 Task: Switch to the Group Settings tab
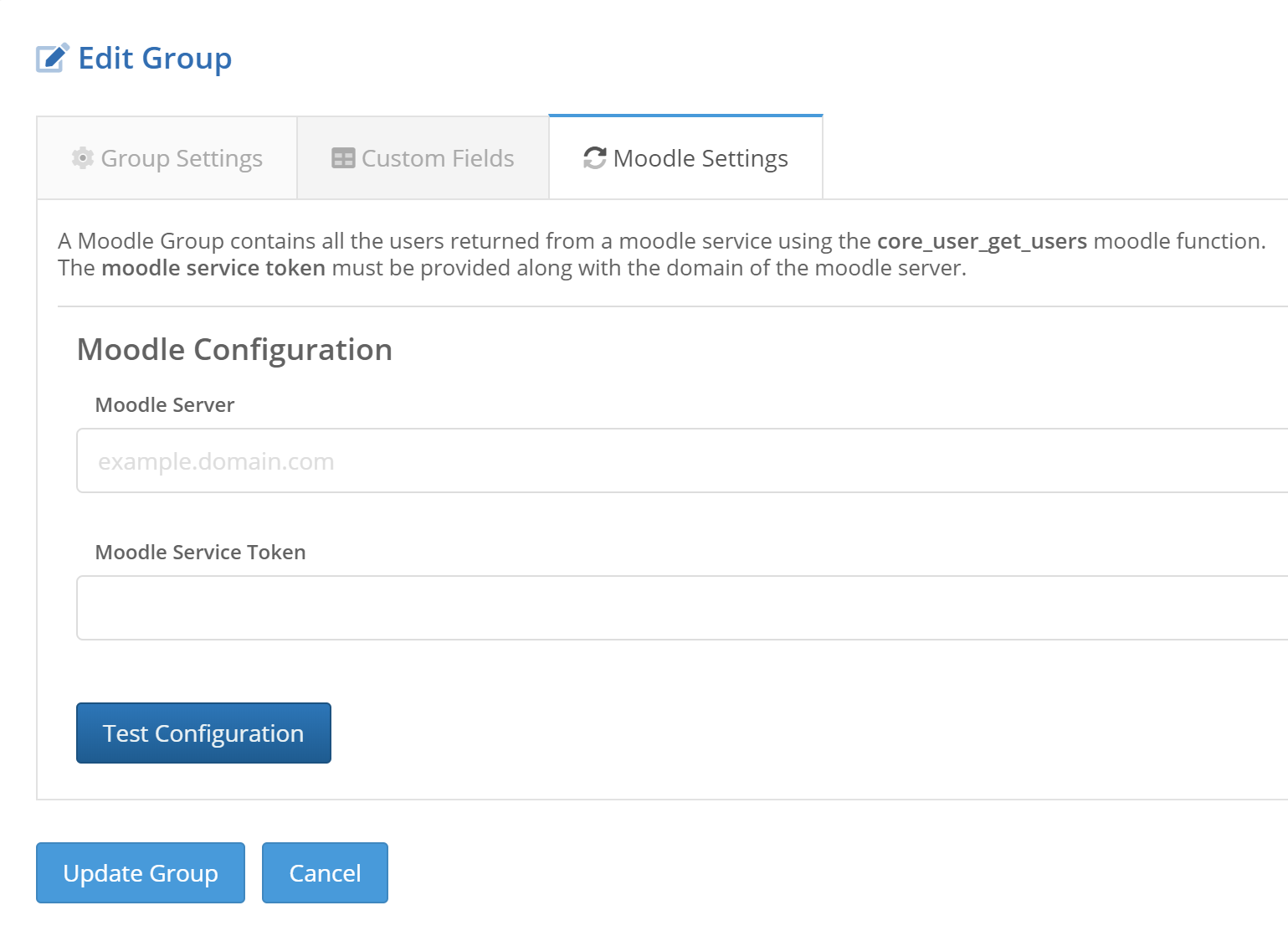pyautogui.click(x=167, y=158)
